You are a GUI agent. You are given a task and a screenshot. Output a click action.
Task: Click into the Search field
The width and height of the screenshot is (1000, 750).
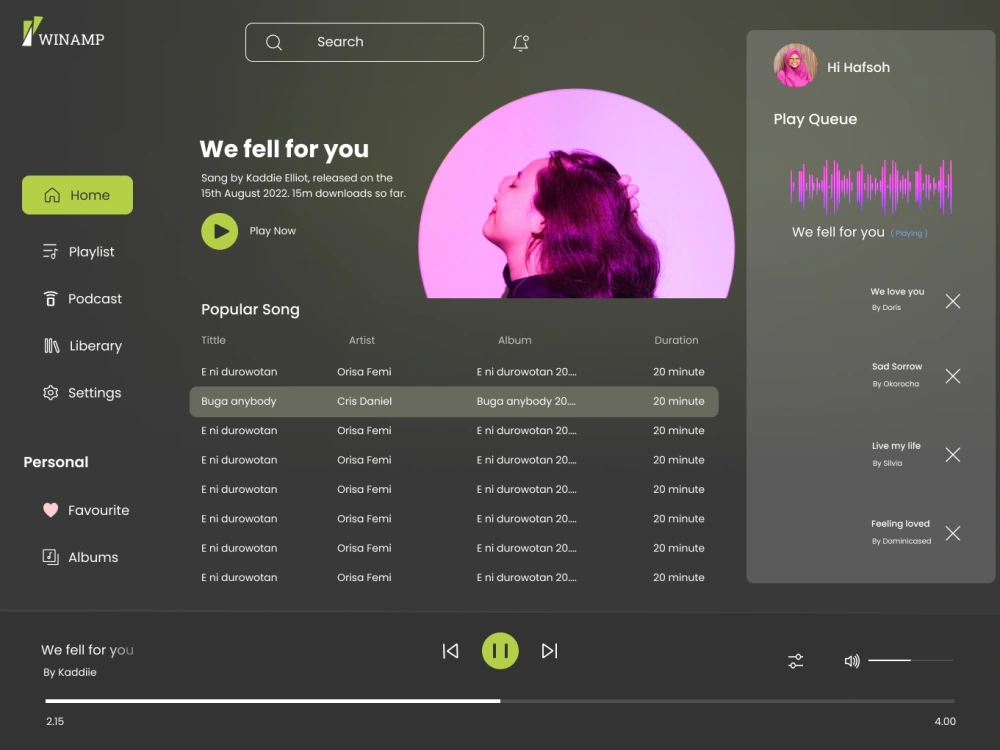coord(364,43)
